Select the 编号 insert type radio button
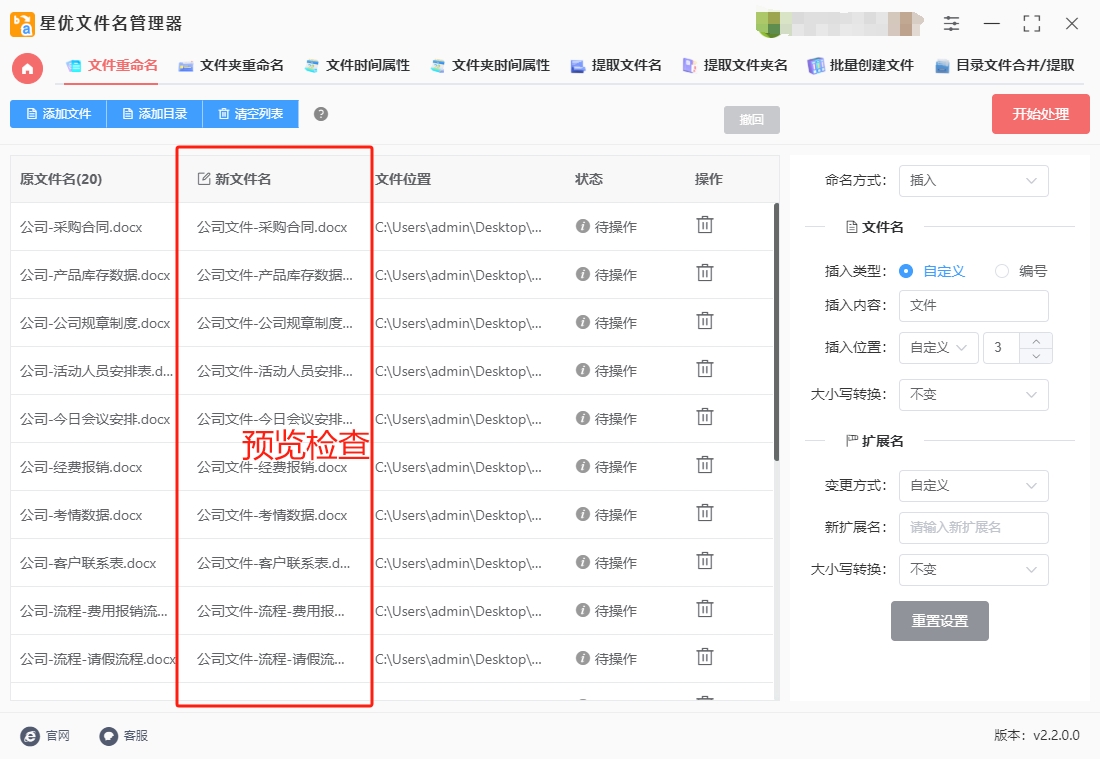 (1002, 271)
